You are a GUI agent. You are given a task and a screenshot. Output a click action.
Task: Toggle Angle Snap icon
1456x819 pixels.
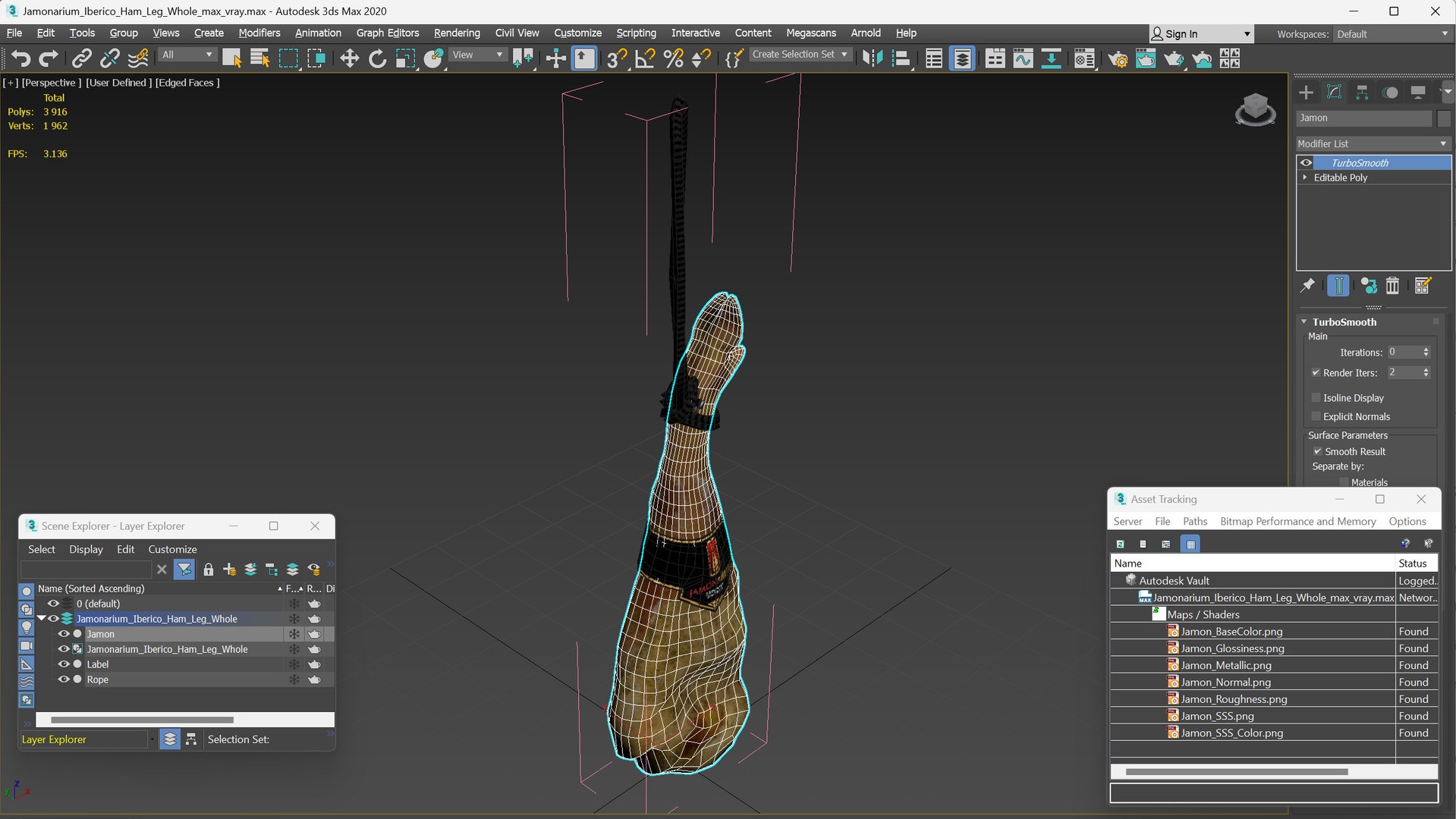pos(645,58)
